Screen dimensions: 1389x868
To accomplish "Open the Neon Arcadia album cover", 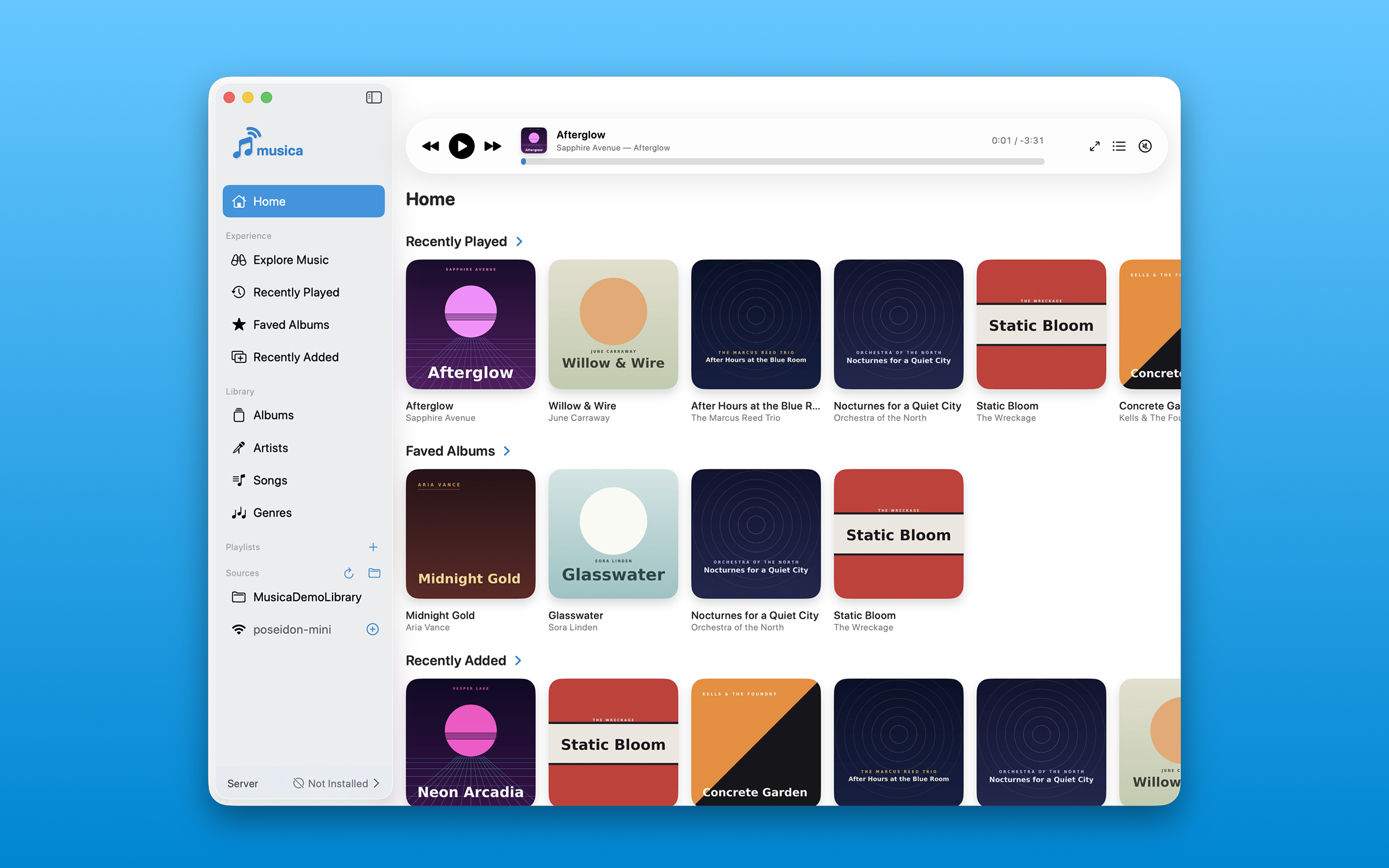I will 470,742.
